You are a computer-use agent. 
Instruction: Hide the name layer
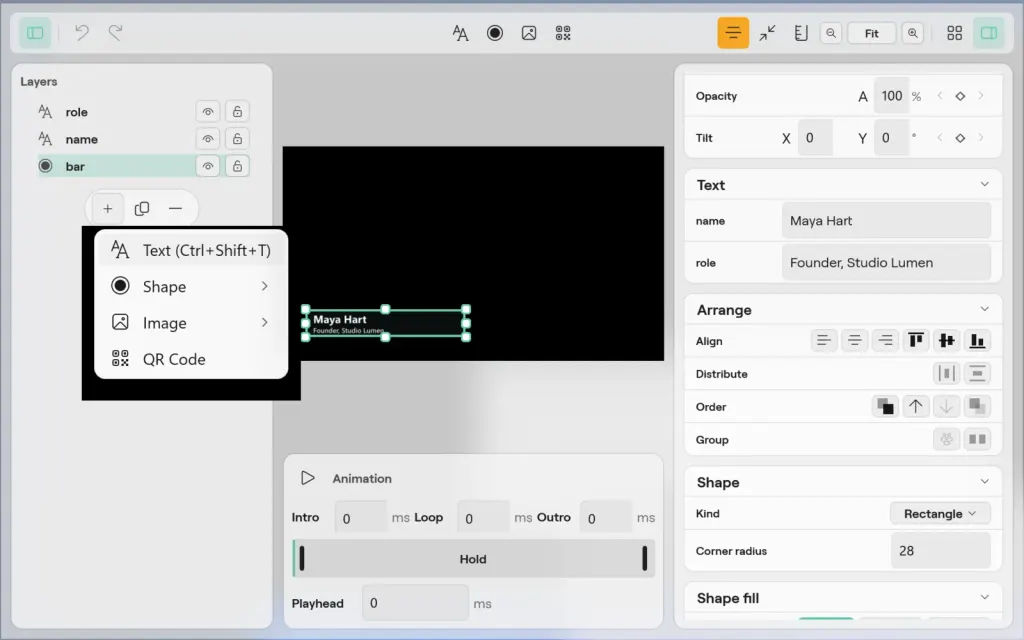(208, 139)
